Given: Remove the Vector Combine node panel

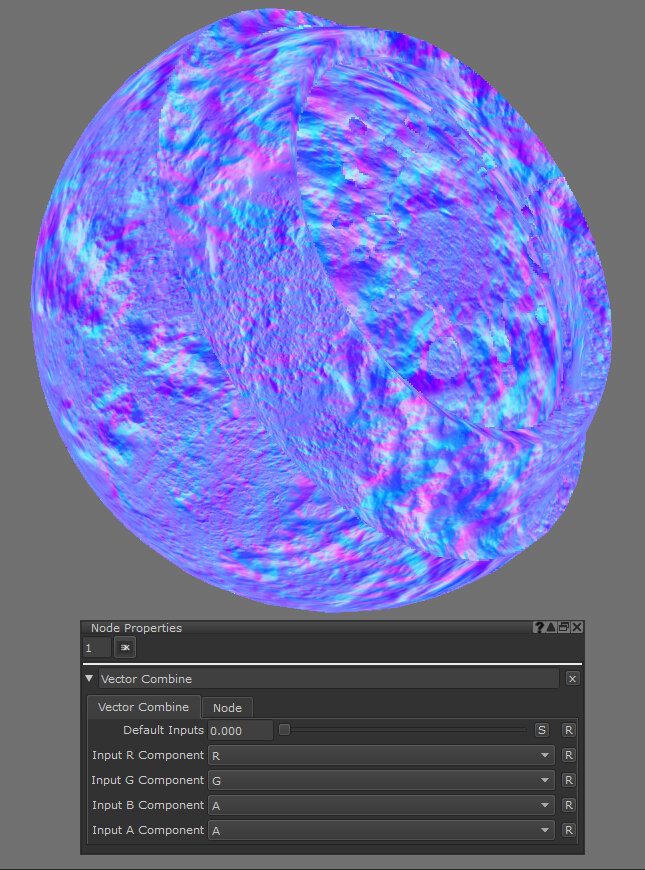Looking at the screenshot, I should pos(572,678).
